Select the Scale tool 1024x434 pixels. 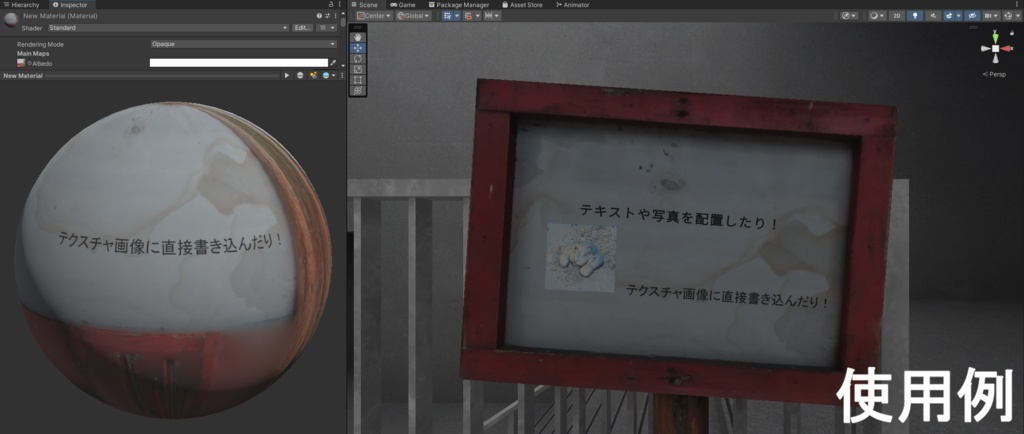click(358, 69)
